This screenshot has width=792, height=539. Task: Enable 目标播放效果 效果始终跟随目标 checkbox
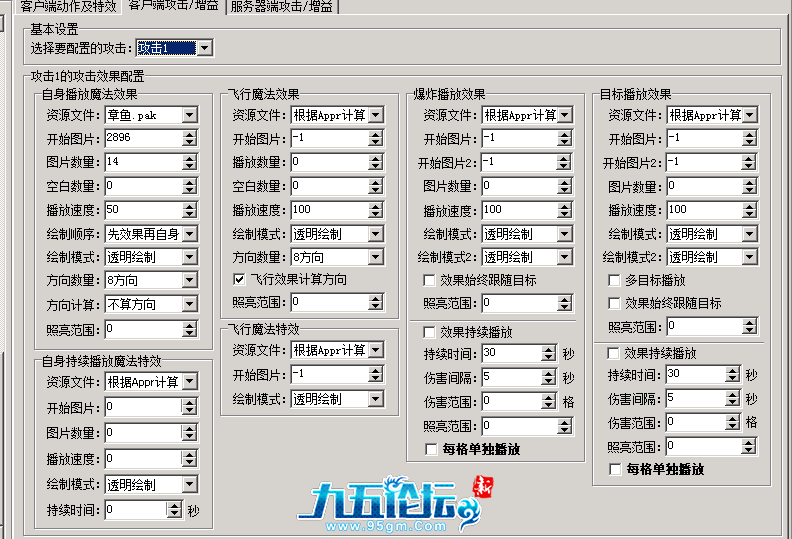point(614,303)
